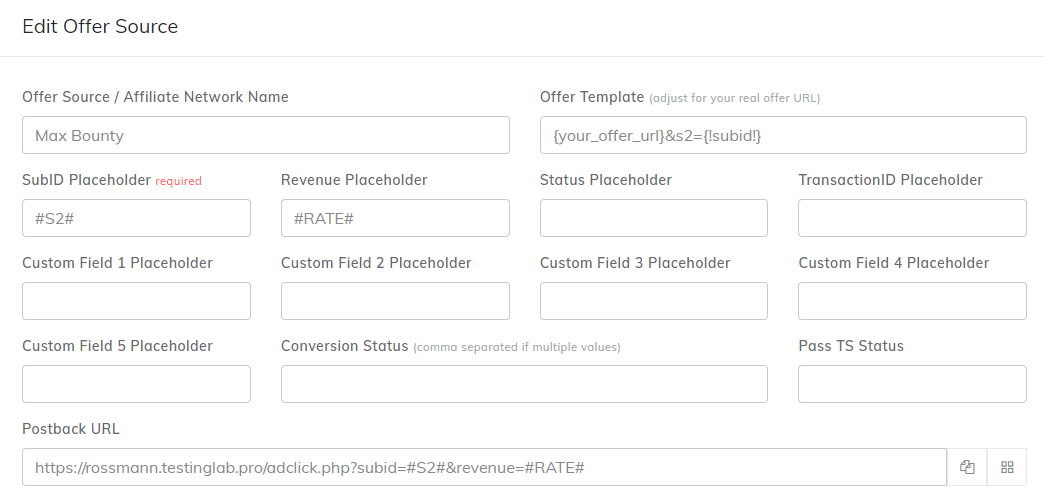Click the 'Custom Field 5 Placeholder' label
1044x499 pixels.
click(x=117, y=346)
